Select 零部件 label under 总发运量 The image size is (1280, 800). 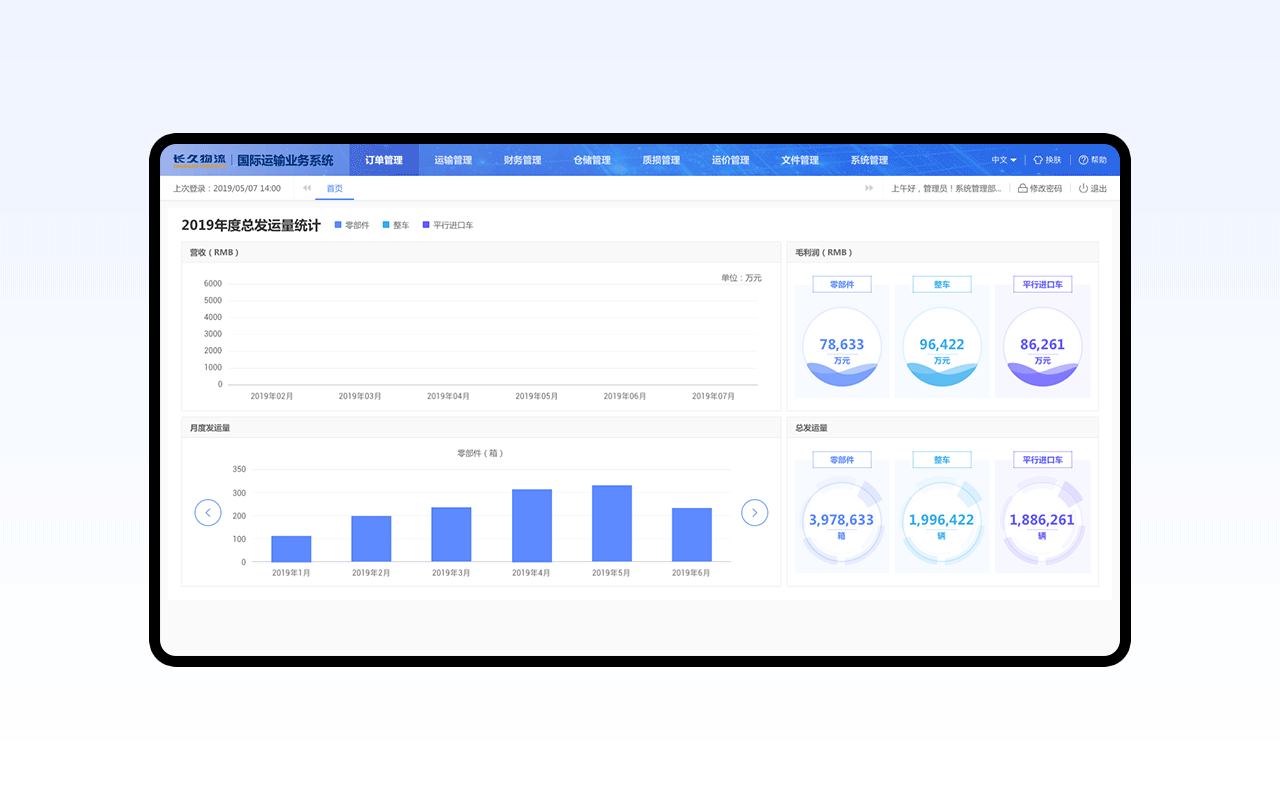coord(842,460)
